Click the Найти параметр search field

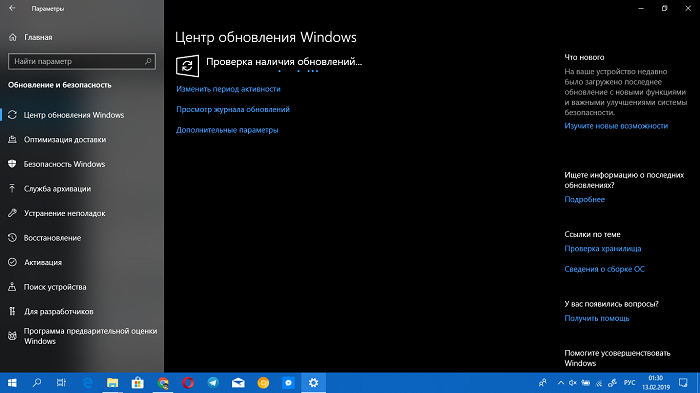pyautogui.click(x=82, y=61)
